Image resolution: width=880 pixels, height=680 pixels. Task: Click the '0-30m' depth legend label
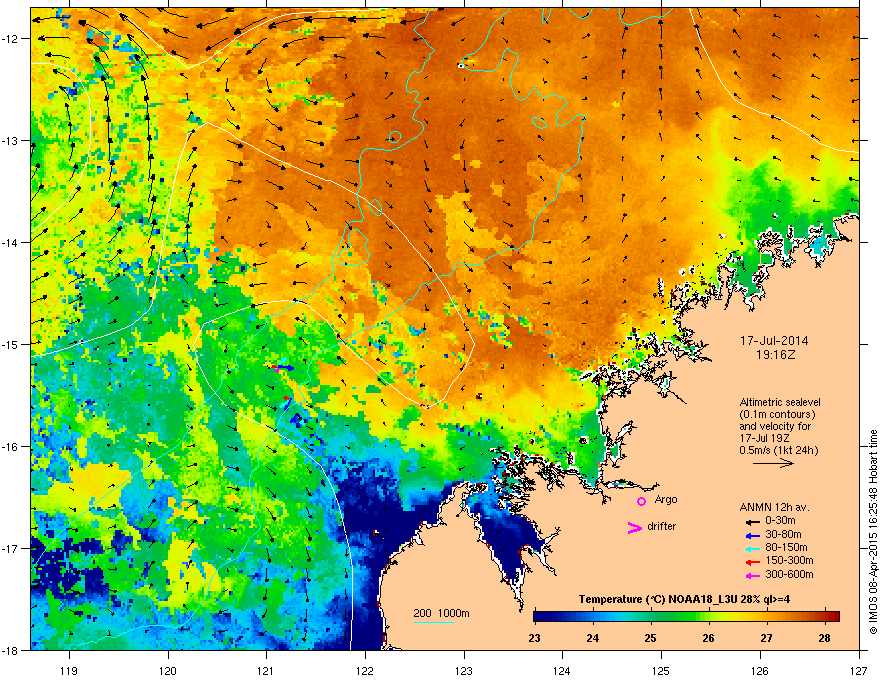pyautogui.click(x=781, y=521)
